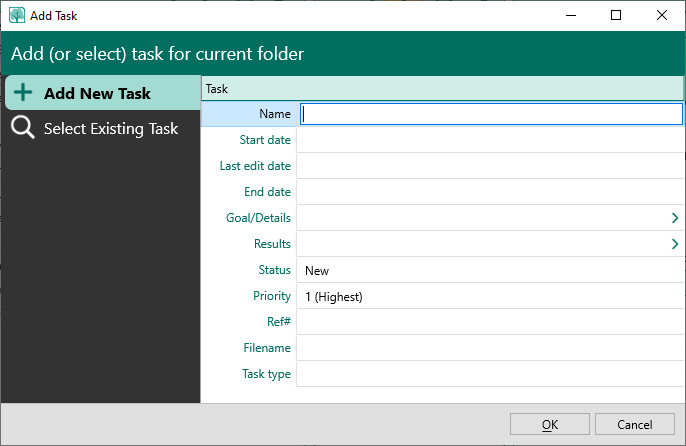The width and height of the screenshot is (686, 446).
Task: Click the plus icon beside Add New Task
Action: [x=23, y=93]
